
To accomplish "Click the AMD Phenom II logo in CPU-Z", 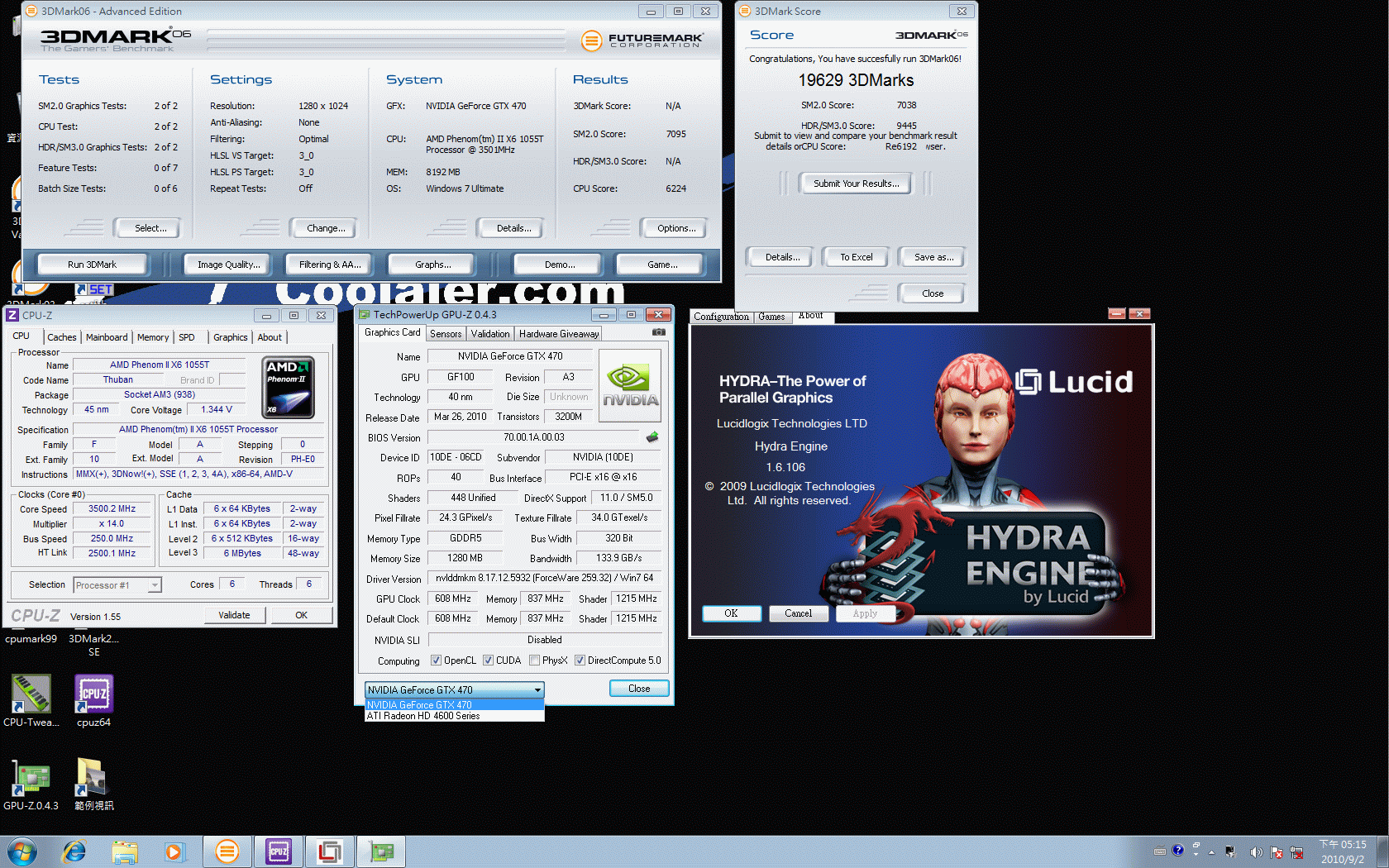I will [x=288, y=387].
